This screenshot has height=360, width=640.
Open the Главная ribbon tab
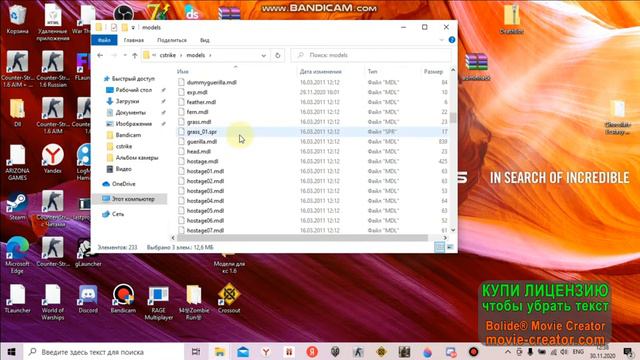[x=134, y=40]
